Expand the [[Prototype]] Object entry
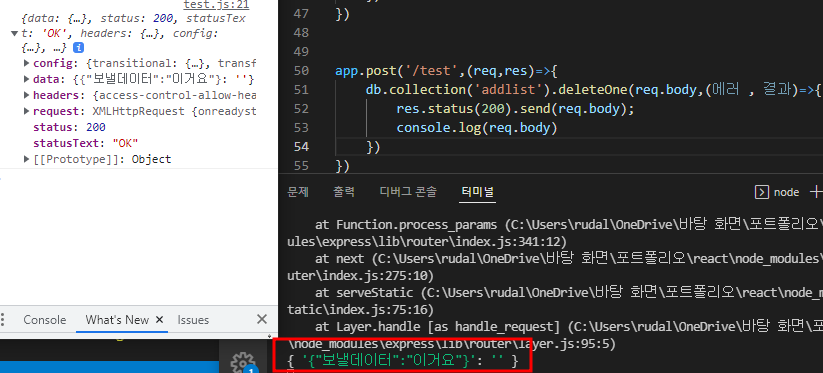Screen dimensions: 823x373 point(27,159)
